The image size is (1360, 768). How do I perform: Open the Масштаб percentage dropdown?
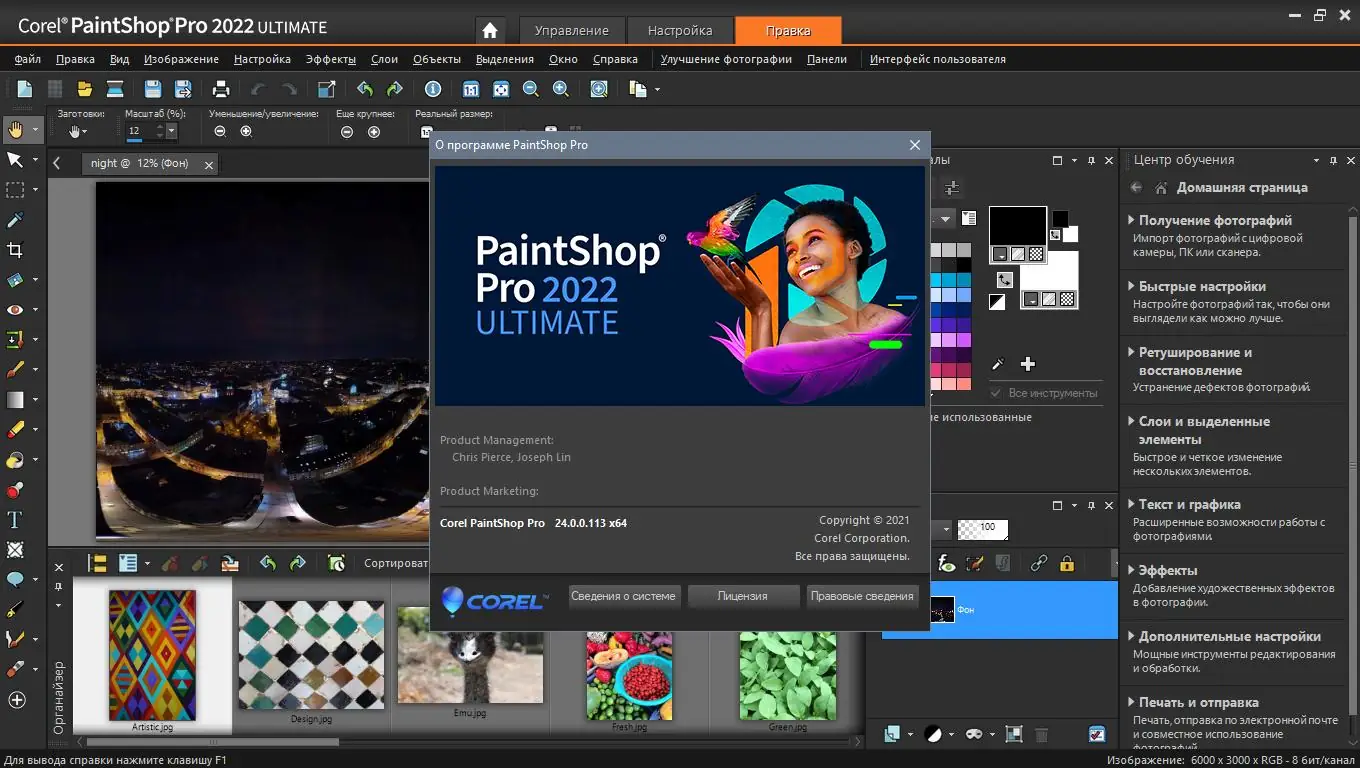171,131
